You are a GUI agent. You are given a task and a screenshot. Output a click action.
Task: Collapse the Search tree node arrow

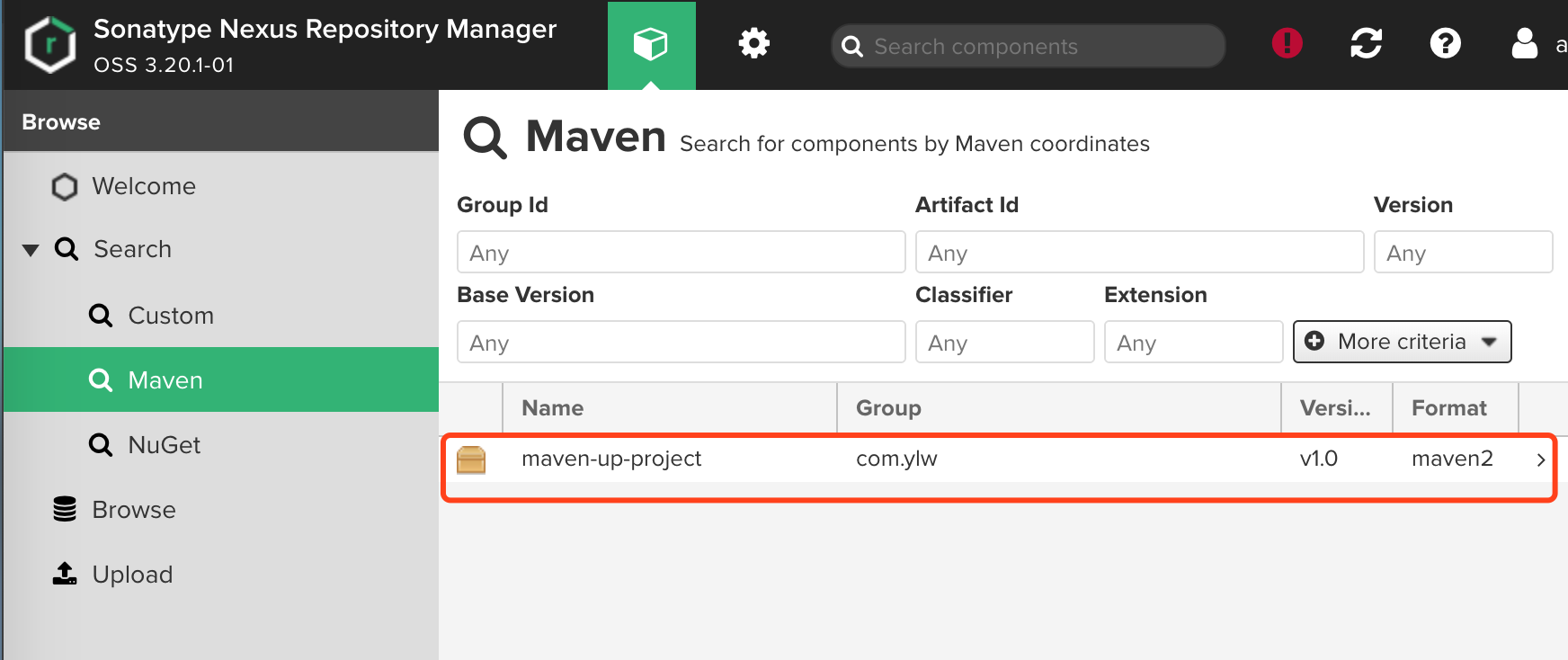[31, 250]
